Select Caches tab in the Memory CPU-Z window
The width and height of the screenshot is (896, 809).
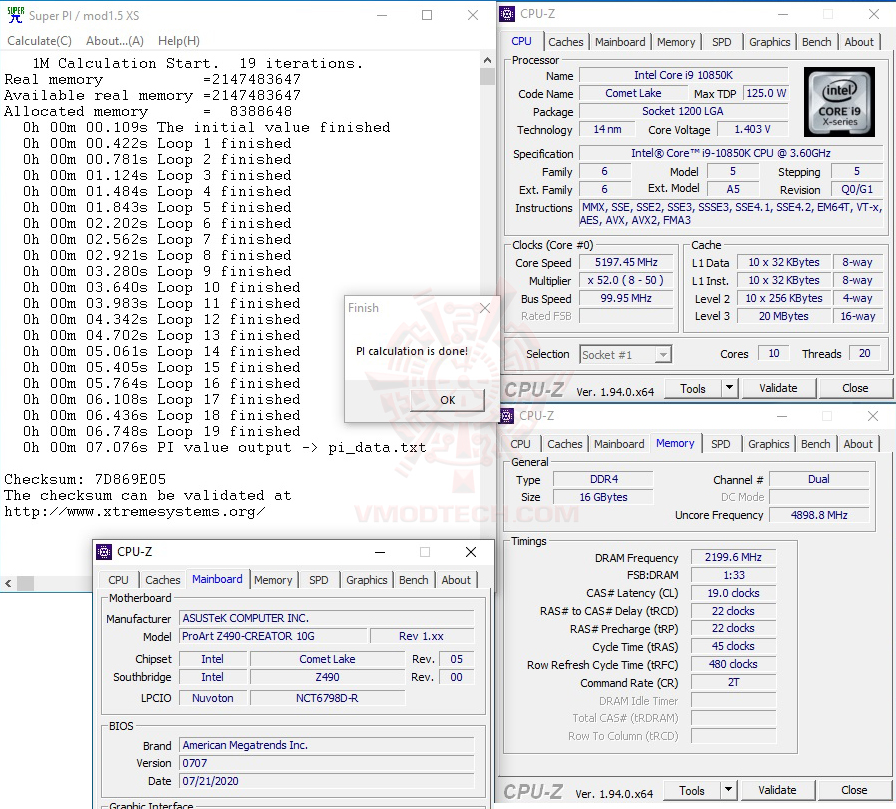pyautogui.click(x=565, y=444)
